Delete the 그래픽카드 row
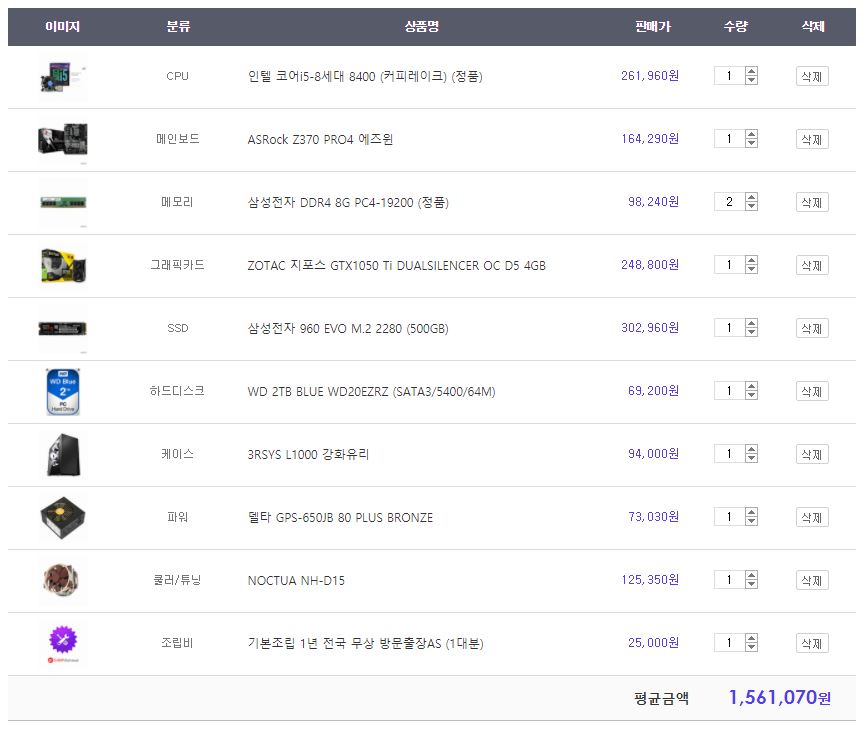 coord(812,265)
